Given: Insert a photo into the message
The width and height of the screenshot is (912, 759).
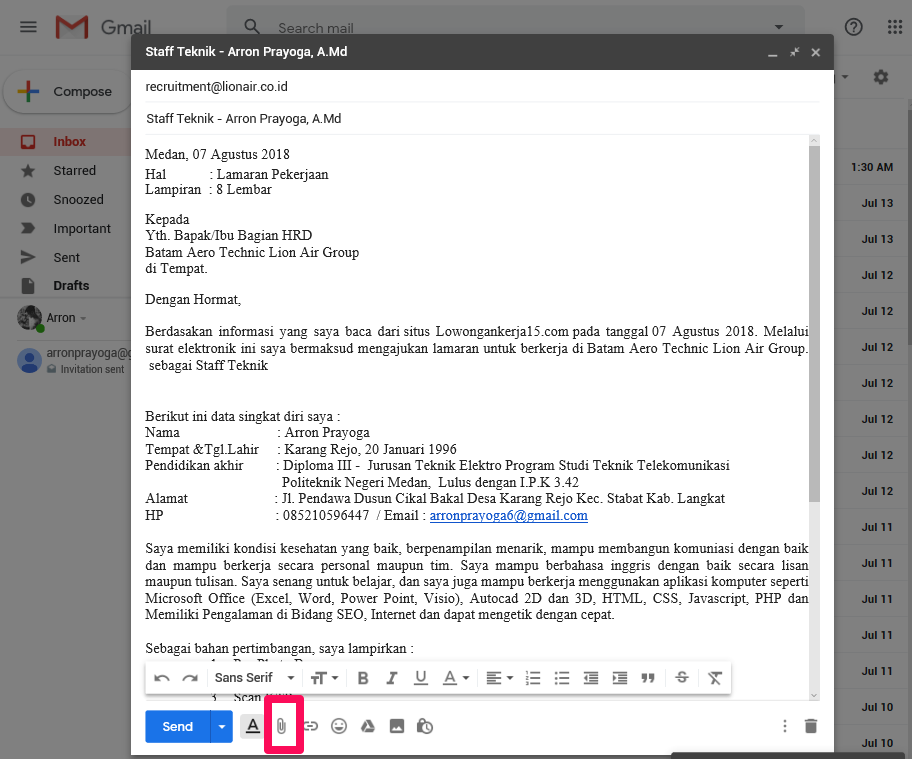Looking at the screenshot, I should (396, 726).
